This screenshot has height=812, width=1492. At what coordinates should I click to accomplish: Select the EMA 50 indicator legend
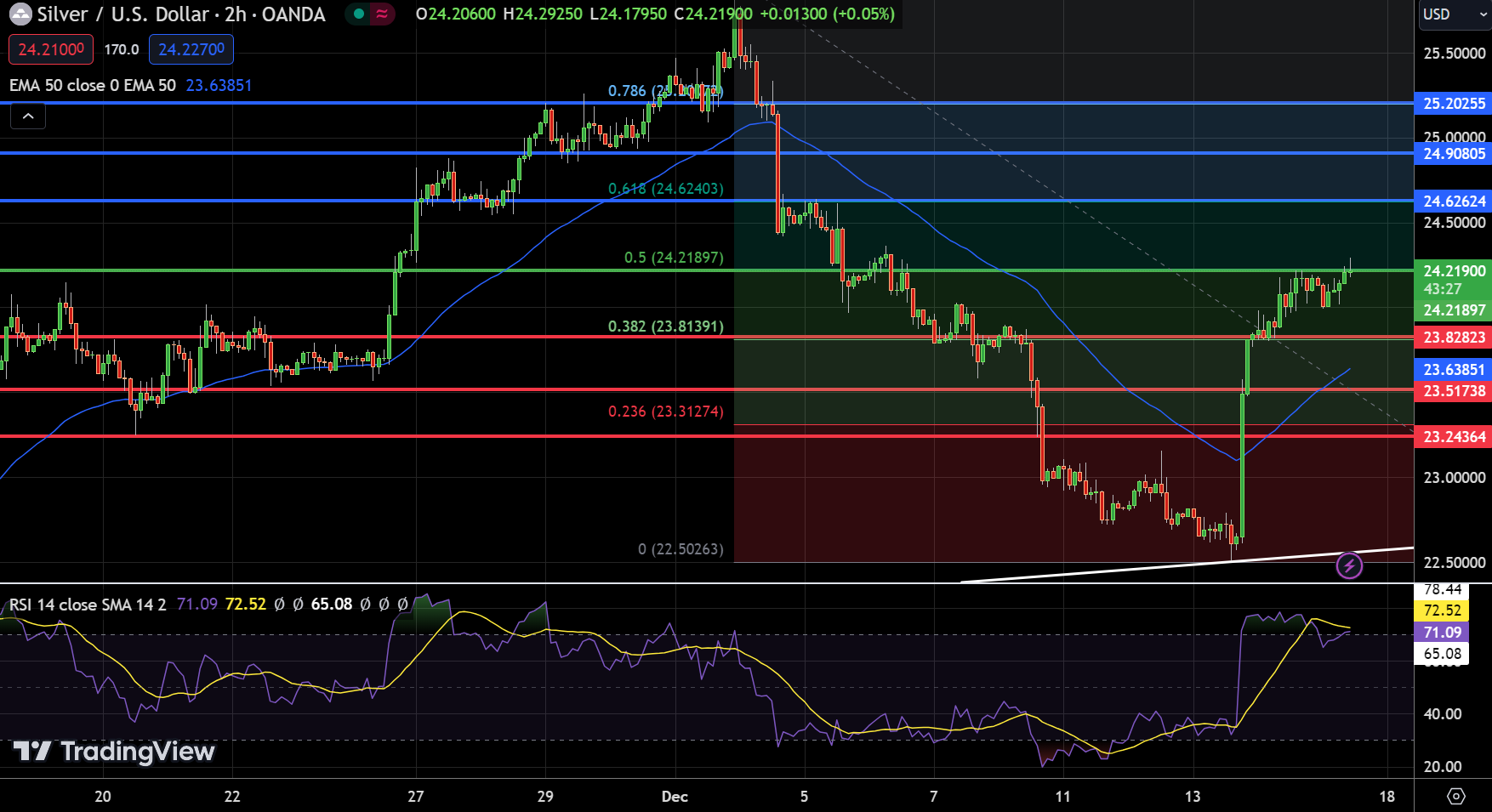93,85
